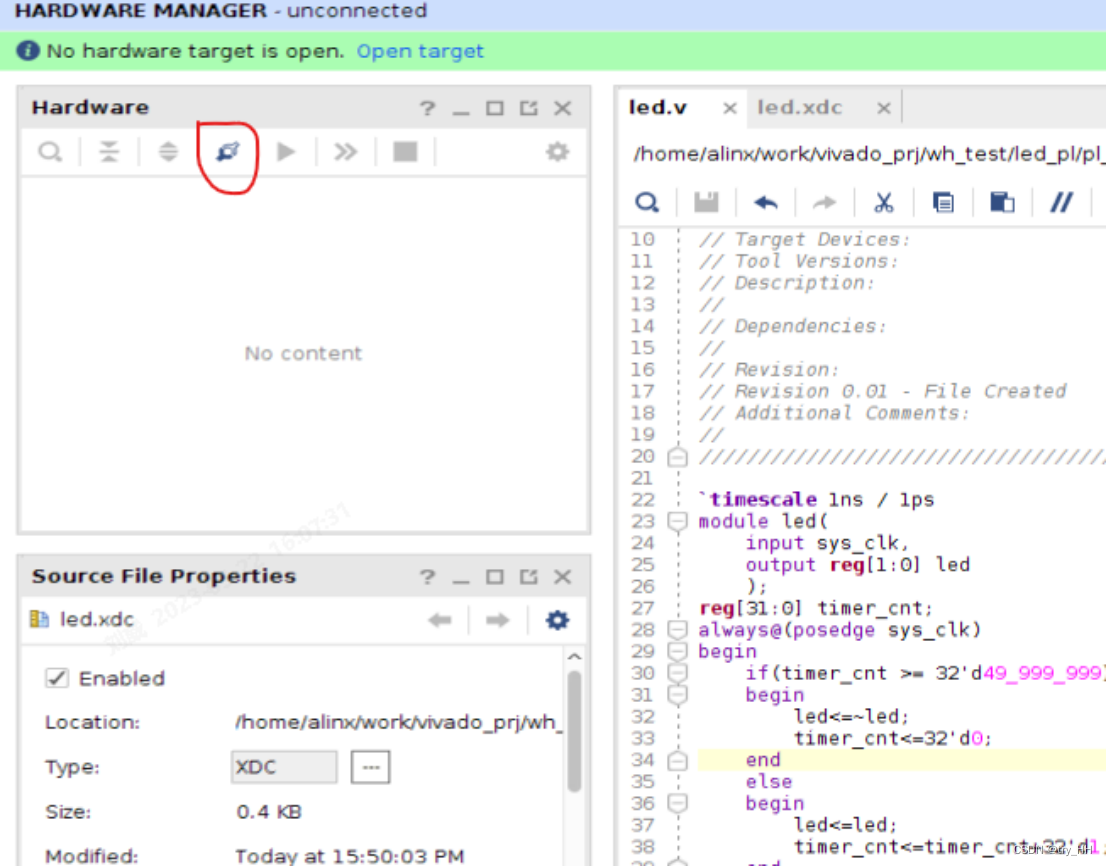The height and width of the screenshot is (866, 1107).
Task: Collapse the always block at line 28
Action: pyautogui.click(x=677, y=630)
